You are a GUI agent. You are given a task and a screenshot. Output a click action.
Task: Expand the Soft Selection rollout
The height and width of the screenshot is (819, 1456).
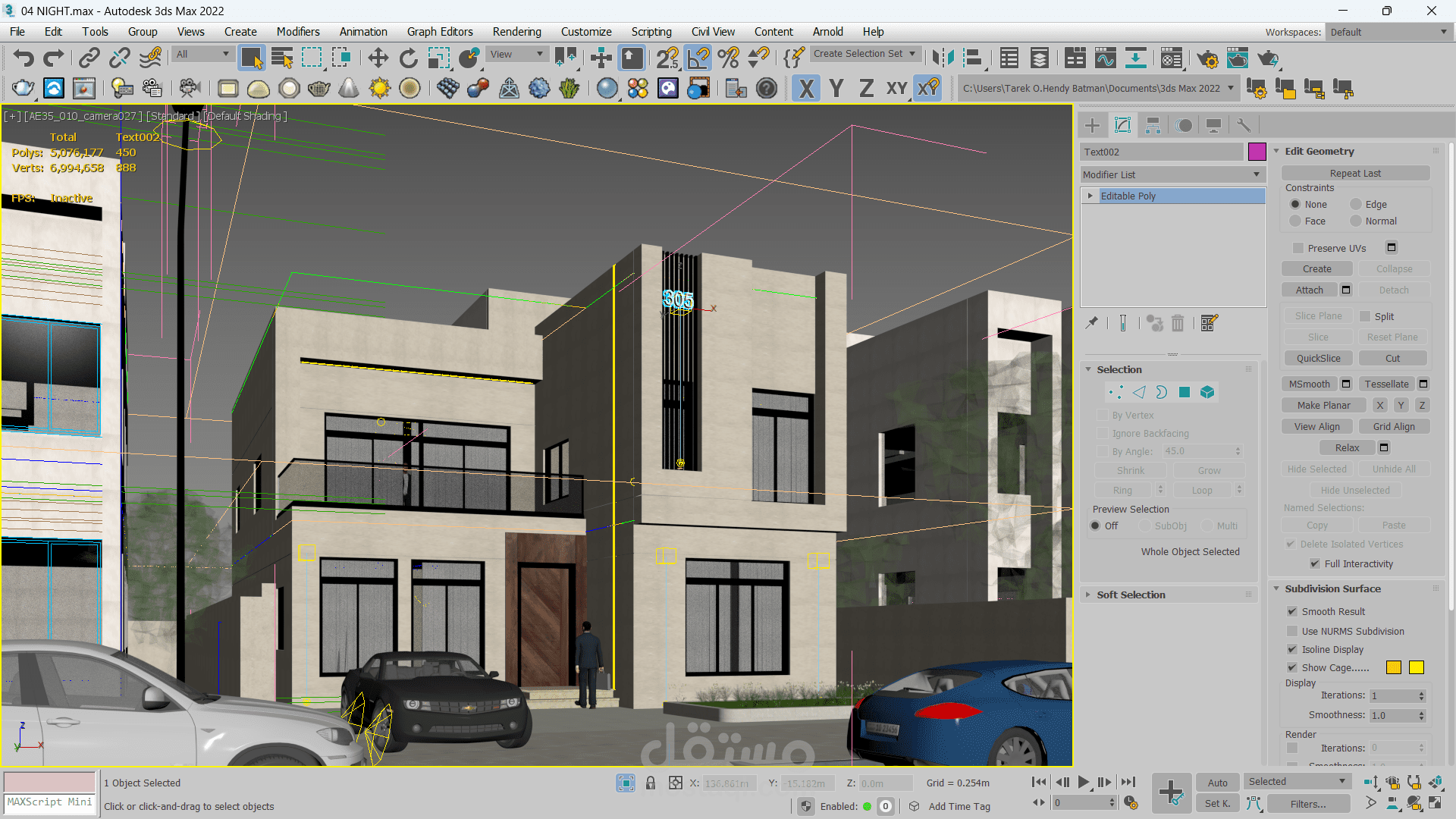tap(1130, 595)
